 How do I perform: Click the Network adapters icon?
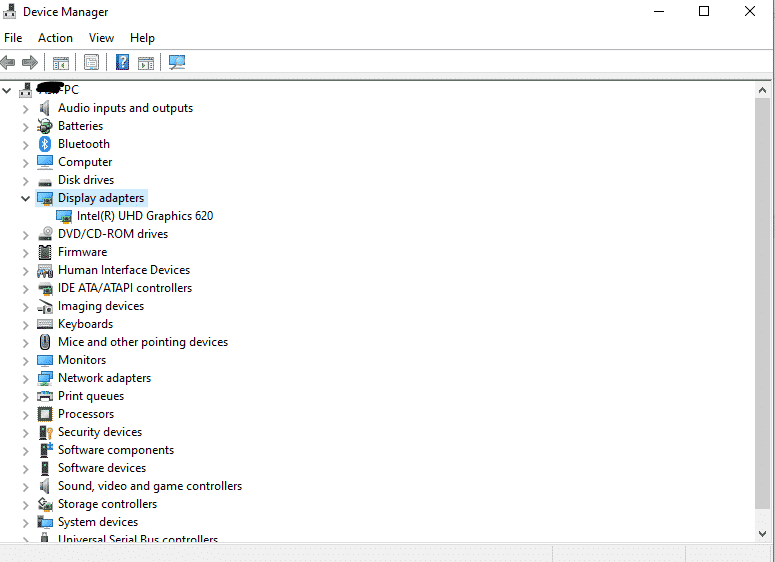(45, 379)
